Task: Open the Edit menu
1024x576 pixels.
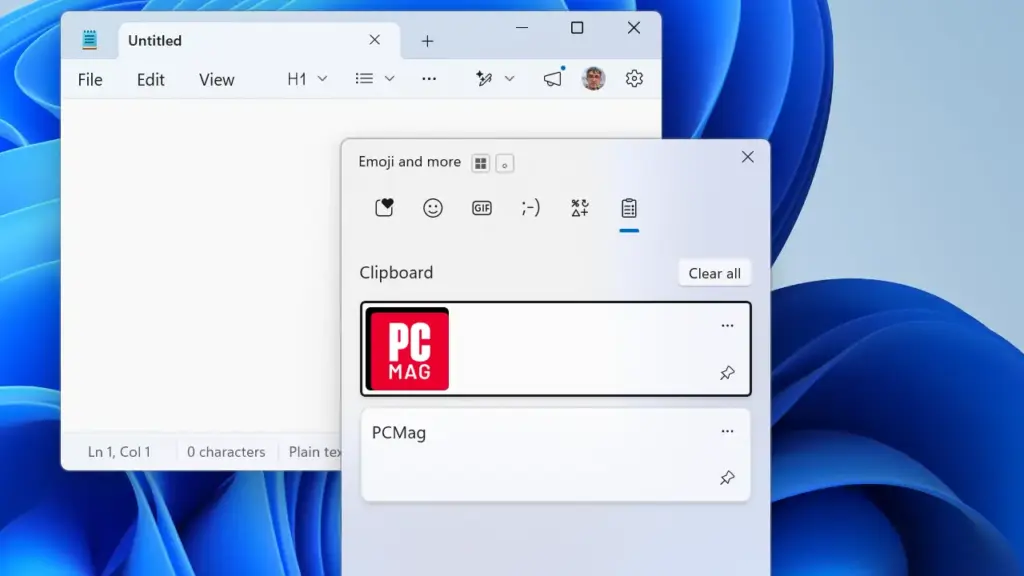Action: pos(150,80)
